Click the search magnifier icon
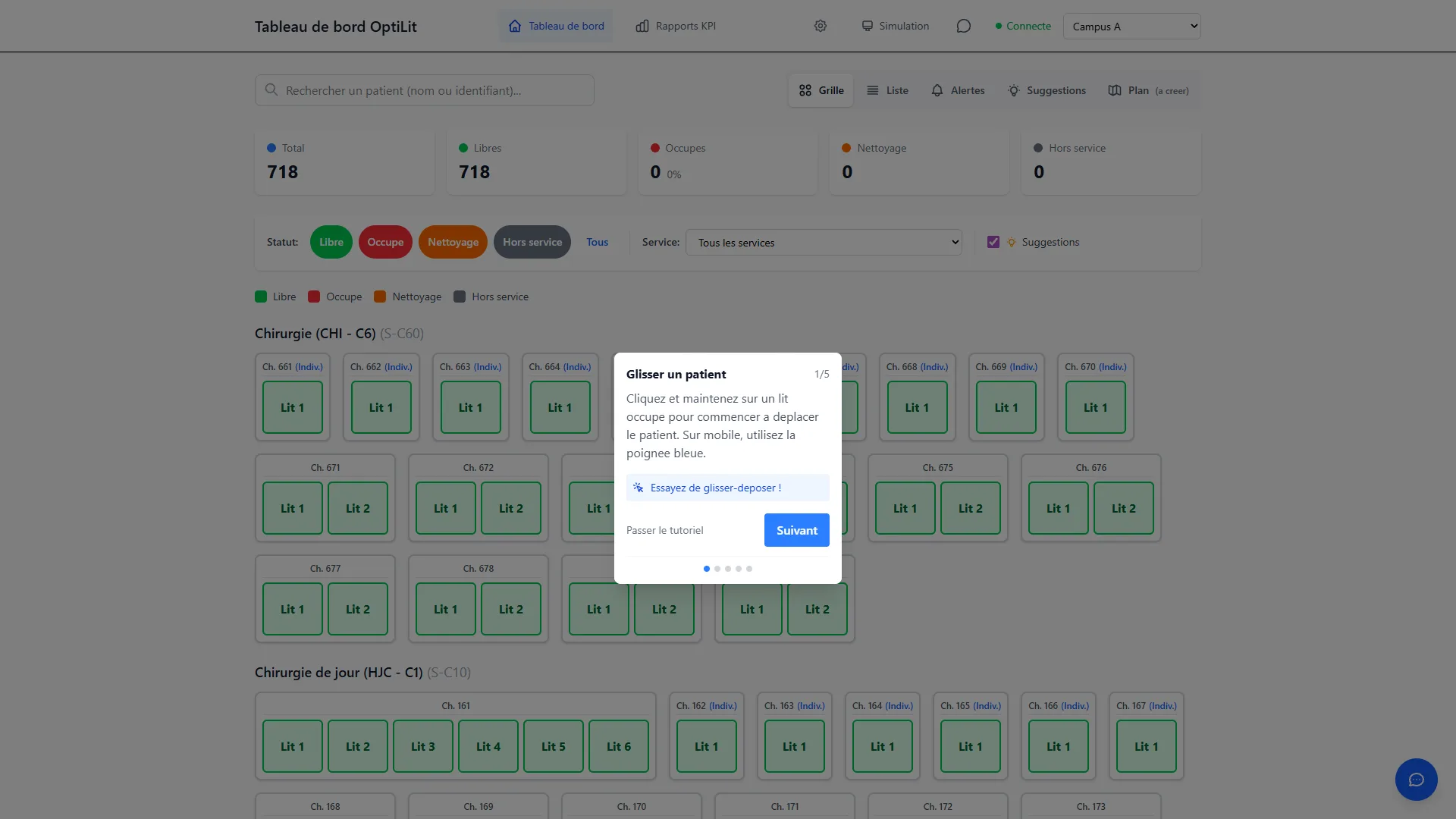This screenshot has width=1456, height=819. (271, 89)
